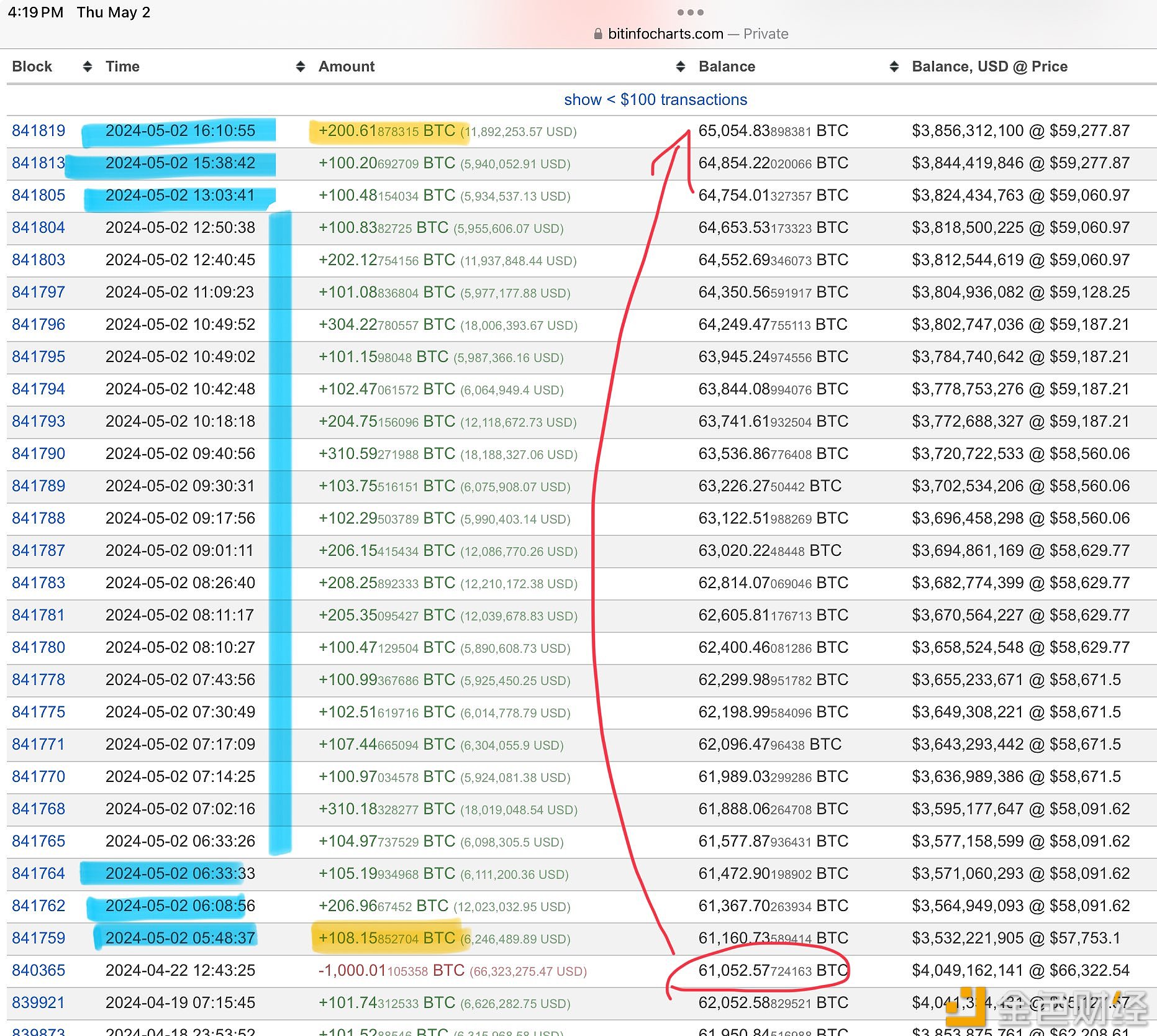Screen dimensions: 1157x1036
Task: Open block 841780 link
Action: (x=39, y=647)
